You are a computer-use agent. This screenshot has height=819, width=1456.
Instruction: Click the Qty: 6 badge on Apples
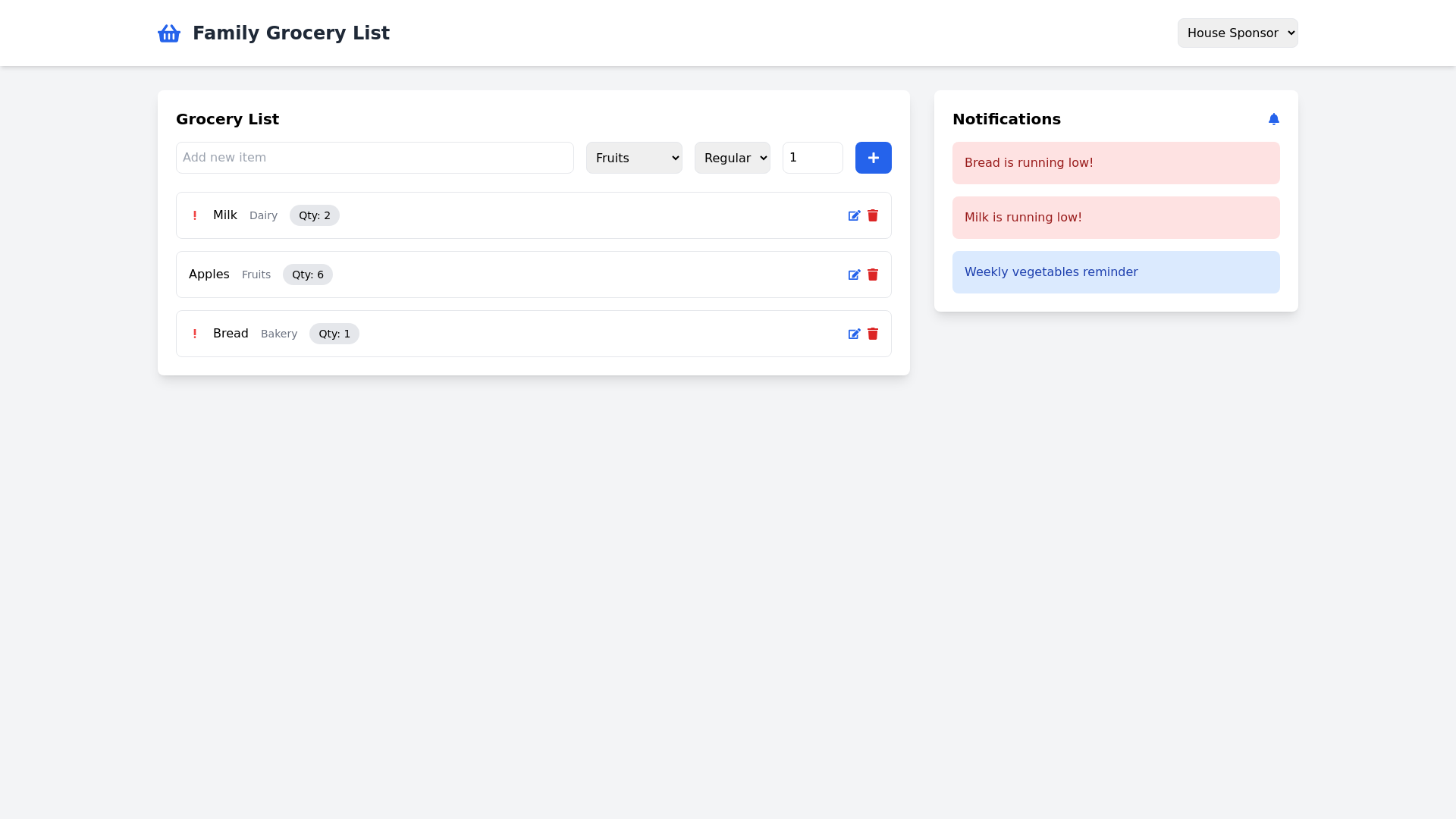pyautogui.click(x=307, y=275)
